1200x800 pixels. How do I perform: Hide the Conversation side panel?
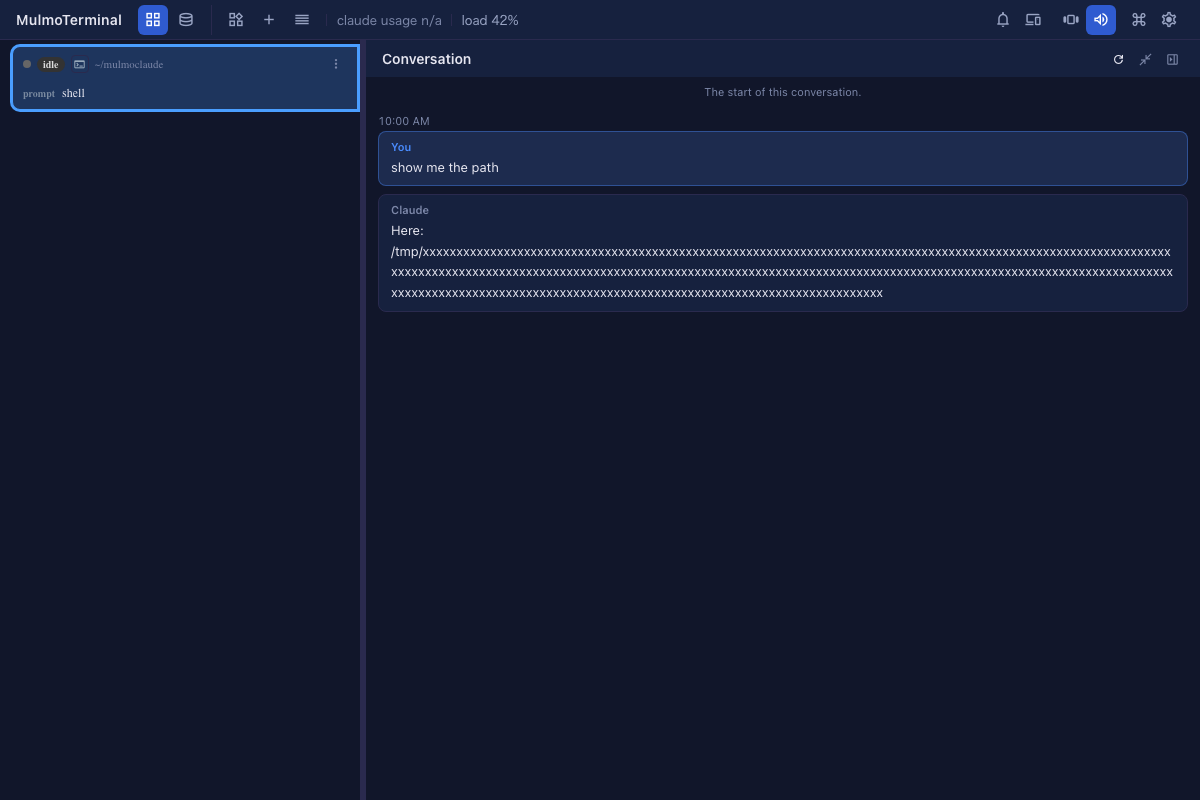click(x=1173, y=60)
